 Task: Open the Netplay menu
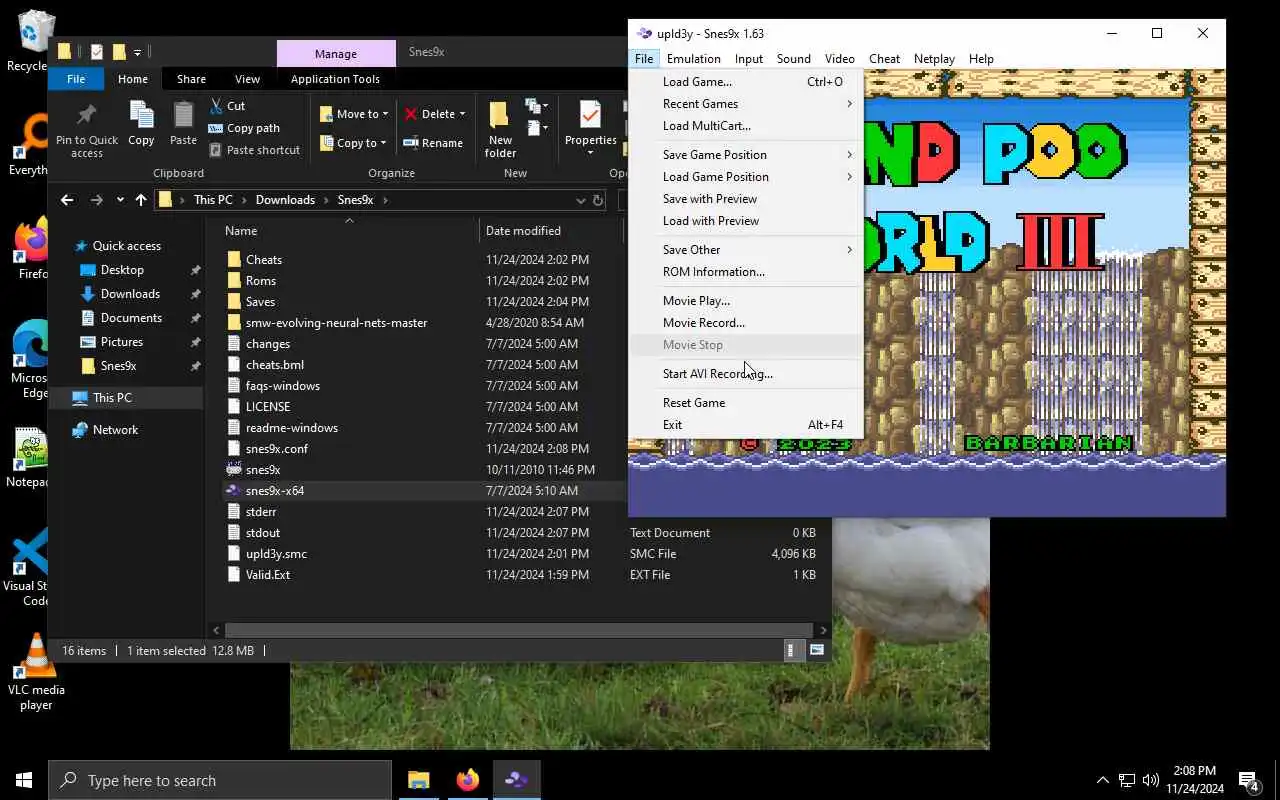pyautogui.click(x=934, y=59)
